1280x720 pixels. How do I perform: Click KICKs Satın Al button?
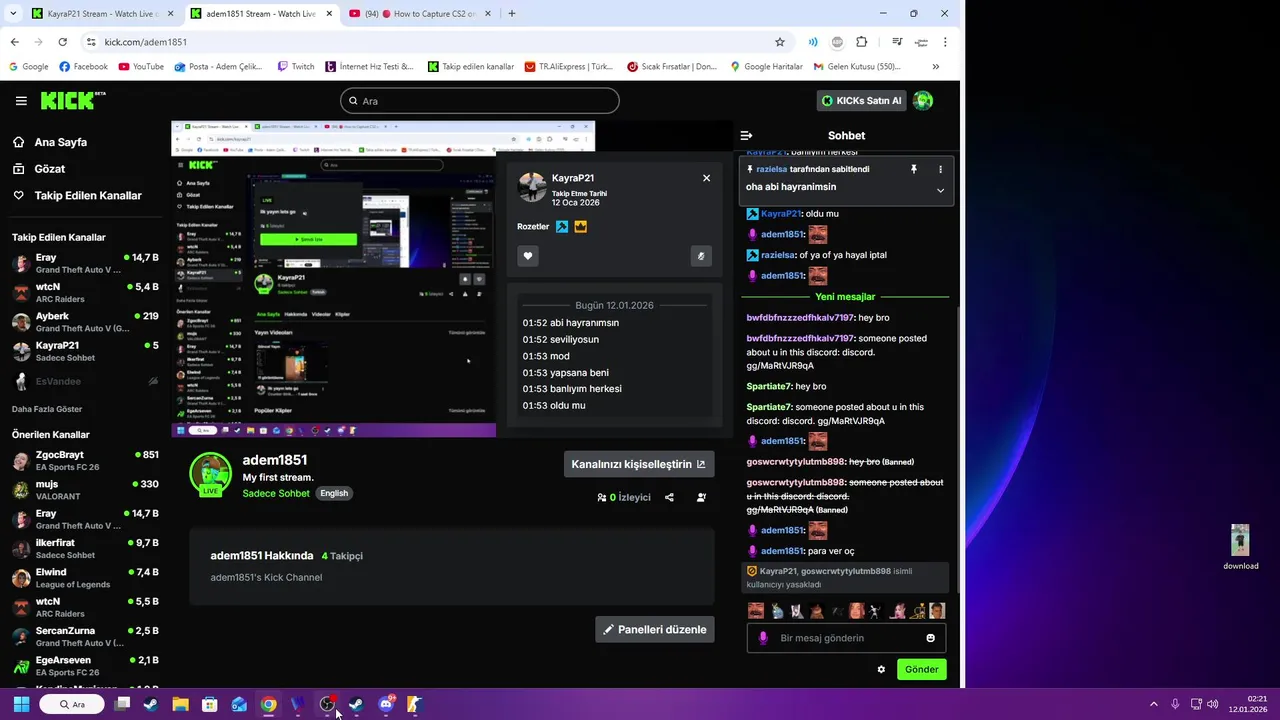(861, 101)
